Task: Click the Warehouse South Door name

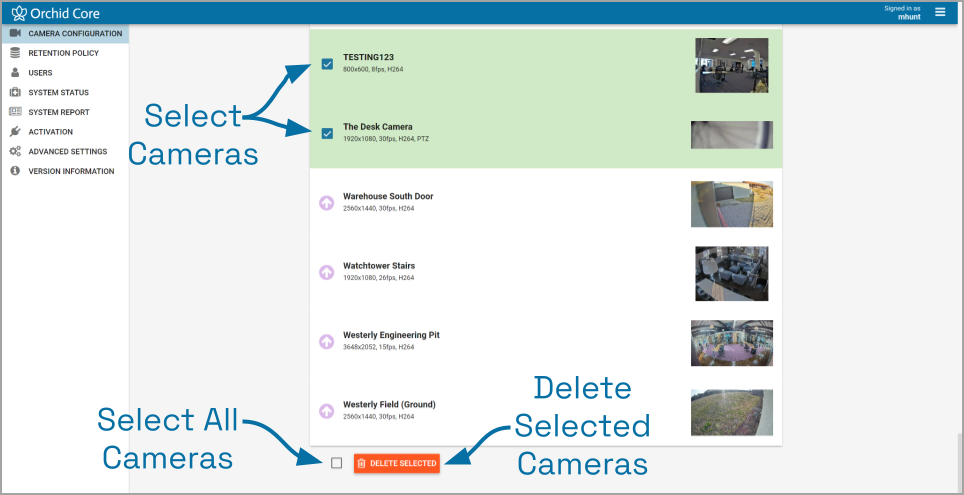Action: (x=388, y=196)
